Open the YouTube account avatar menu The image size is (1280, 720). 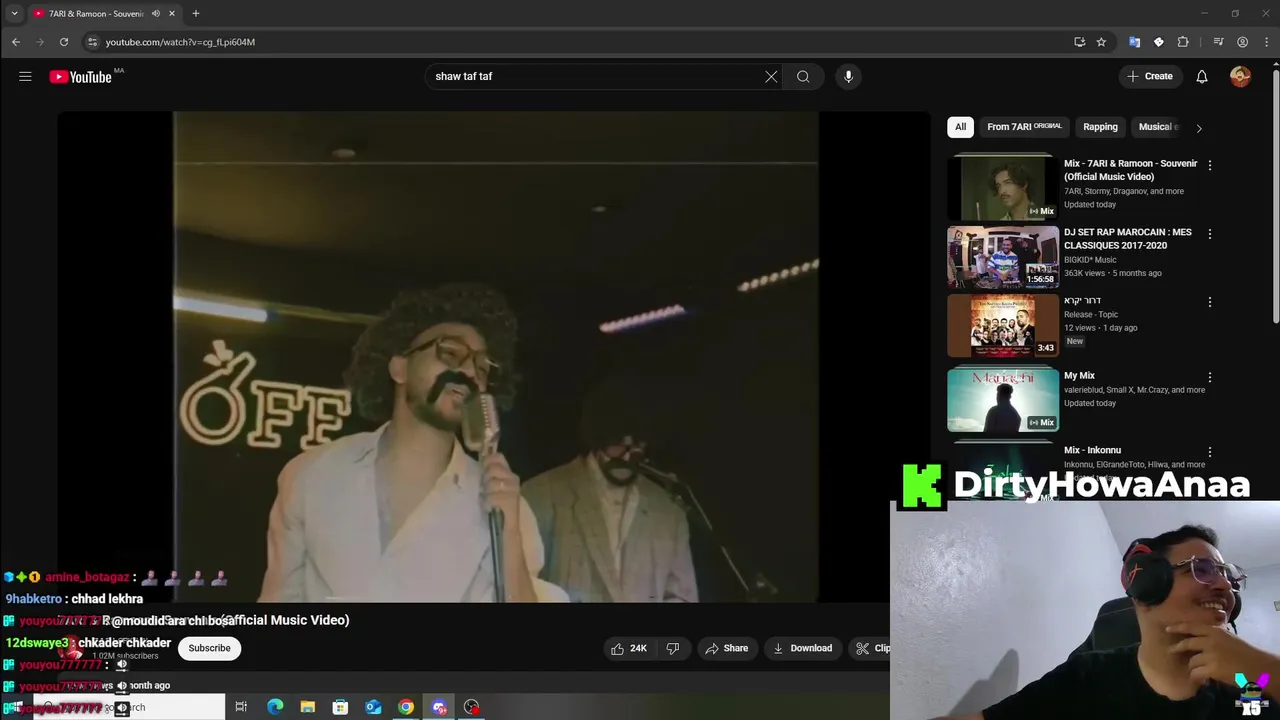1240,76
